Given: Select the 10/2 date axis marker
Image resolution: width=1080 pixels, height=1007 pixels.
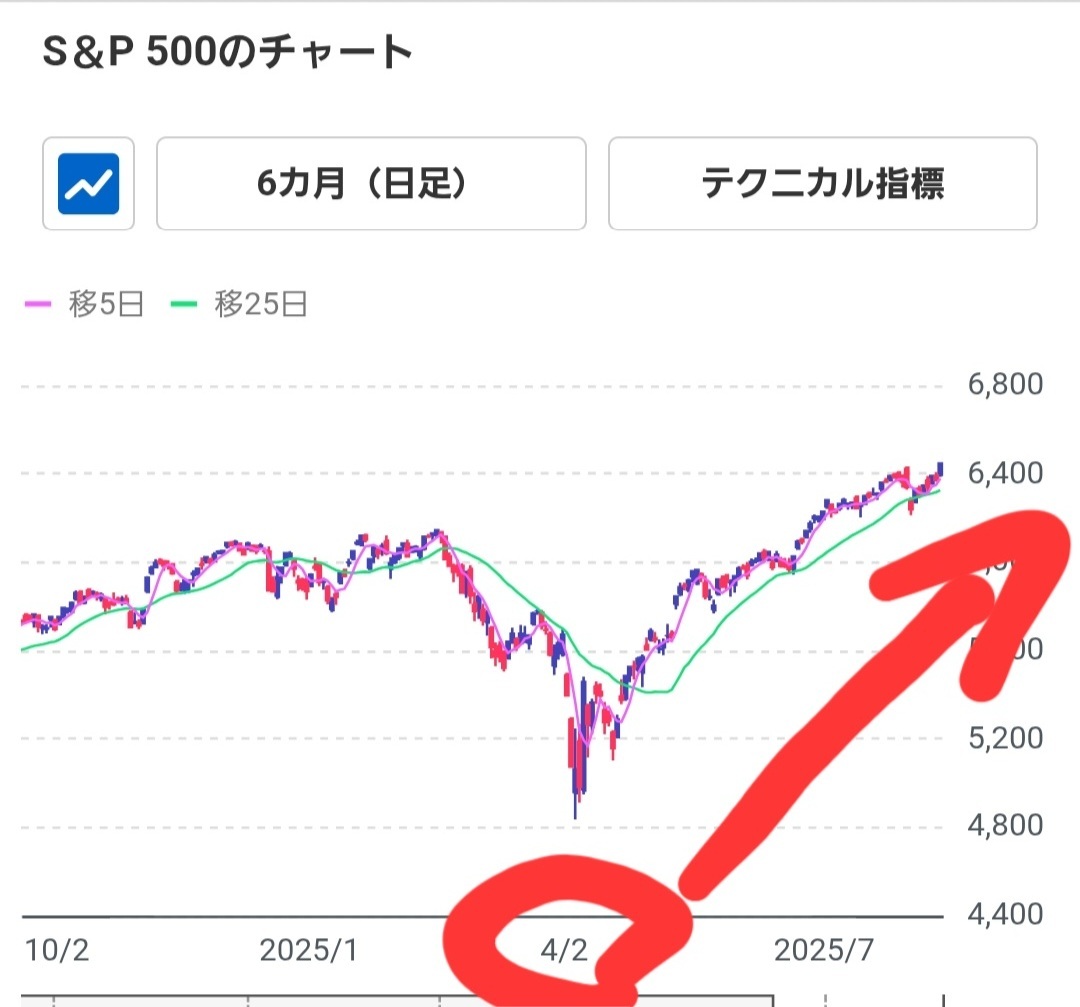Looking at the screenshot, I should (x=57, y=951).
